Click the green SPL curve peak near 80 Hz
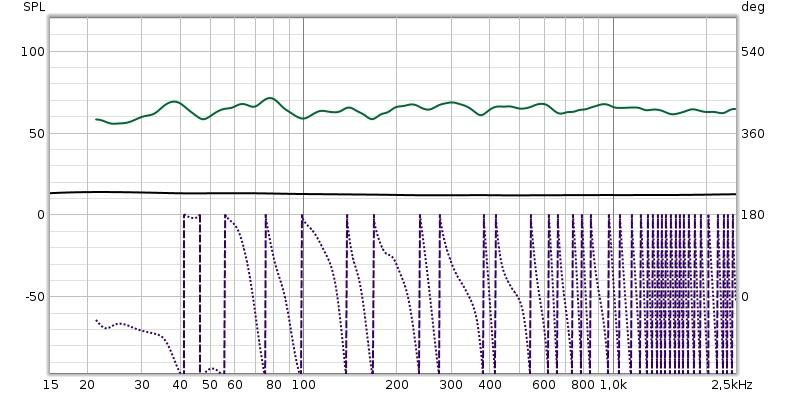The image size is (800, 397). click(x=270, y=98)
